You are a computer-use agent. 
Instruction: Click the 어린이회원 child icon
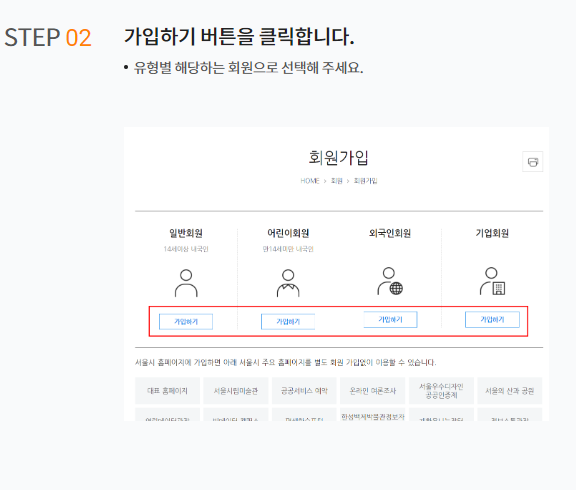(288, 283)
